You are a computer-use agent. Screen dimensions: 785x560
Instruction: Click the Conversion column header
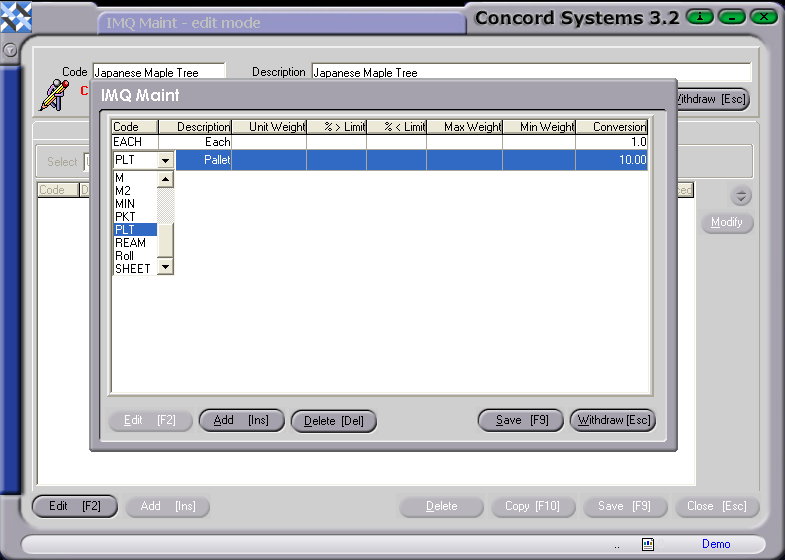[612, 127]
